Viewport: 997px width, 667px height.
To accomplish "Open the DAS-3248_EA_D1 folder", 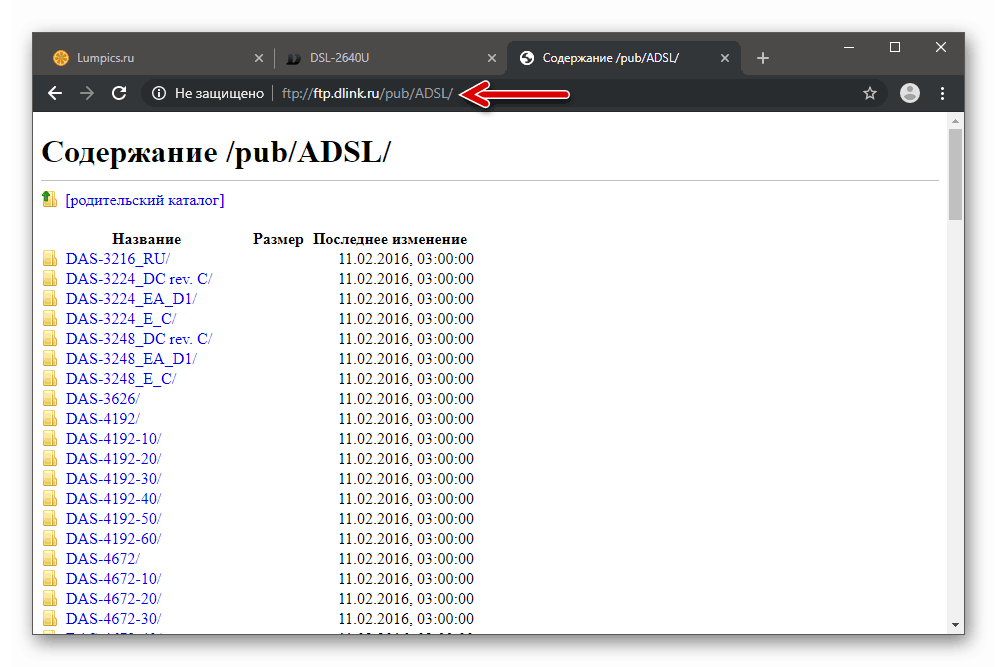I will [x=131, y=359].
